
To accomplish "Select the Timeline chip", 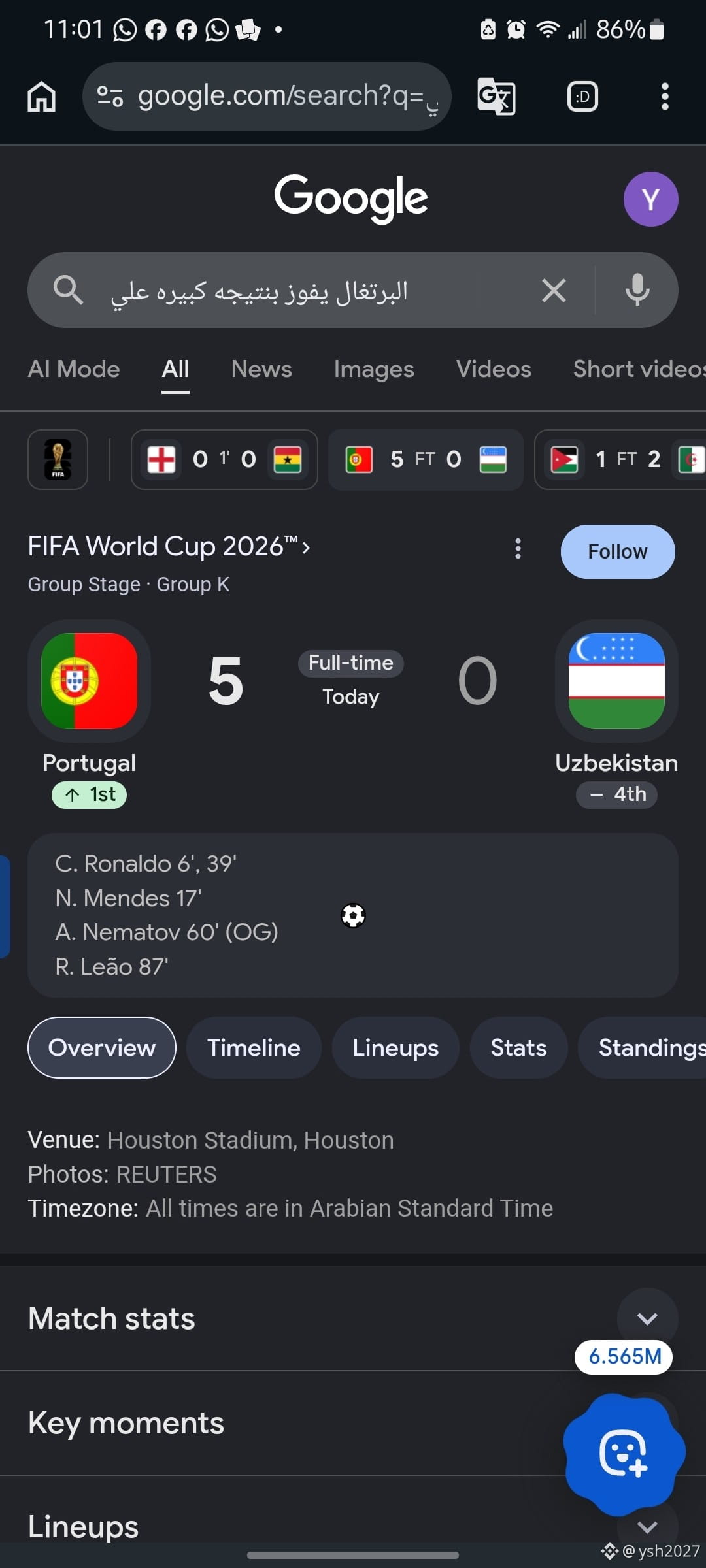I will point(254,1047).
